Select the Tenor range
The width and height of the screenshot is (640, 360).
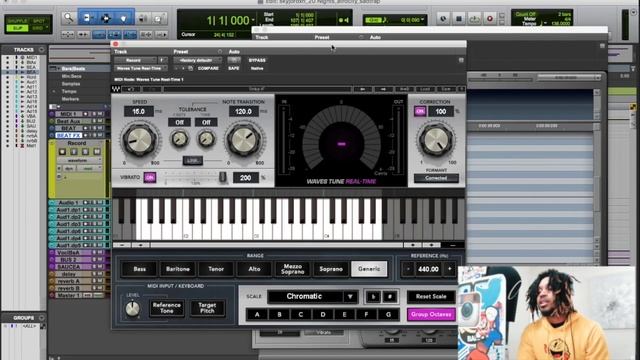pyautogui.click(x=216, y=269)
